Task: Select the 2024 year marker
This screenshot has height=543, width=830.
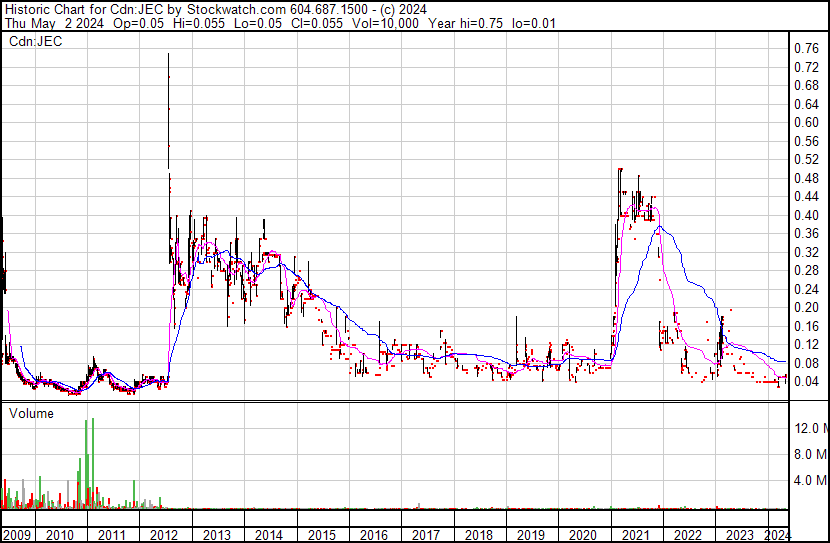Action: (x=779, y=535)
